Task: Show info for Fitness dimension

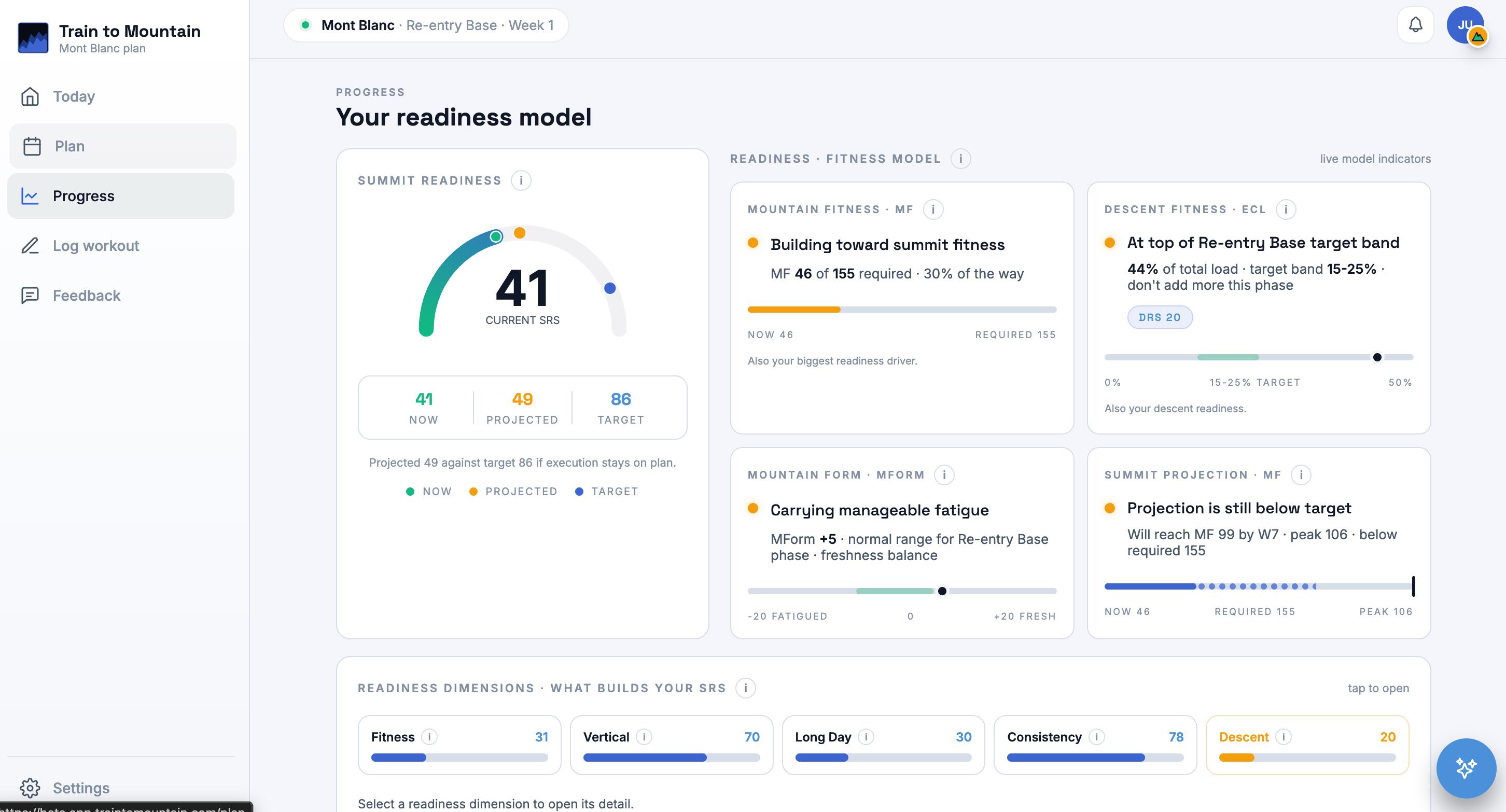Action: click(x=429, y=737)
